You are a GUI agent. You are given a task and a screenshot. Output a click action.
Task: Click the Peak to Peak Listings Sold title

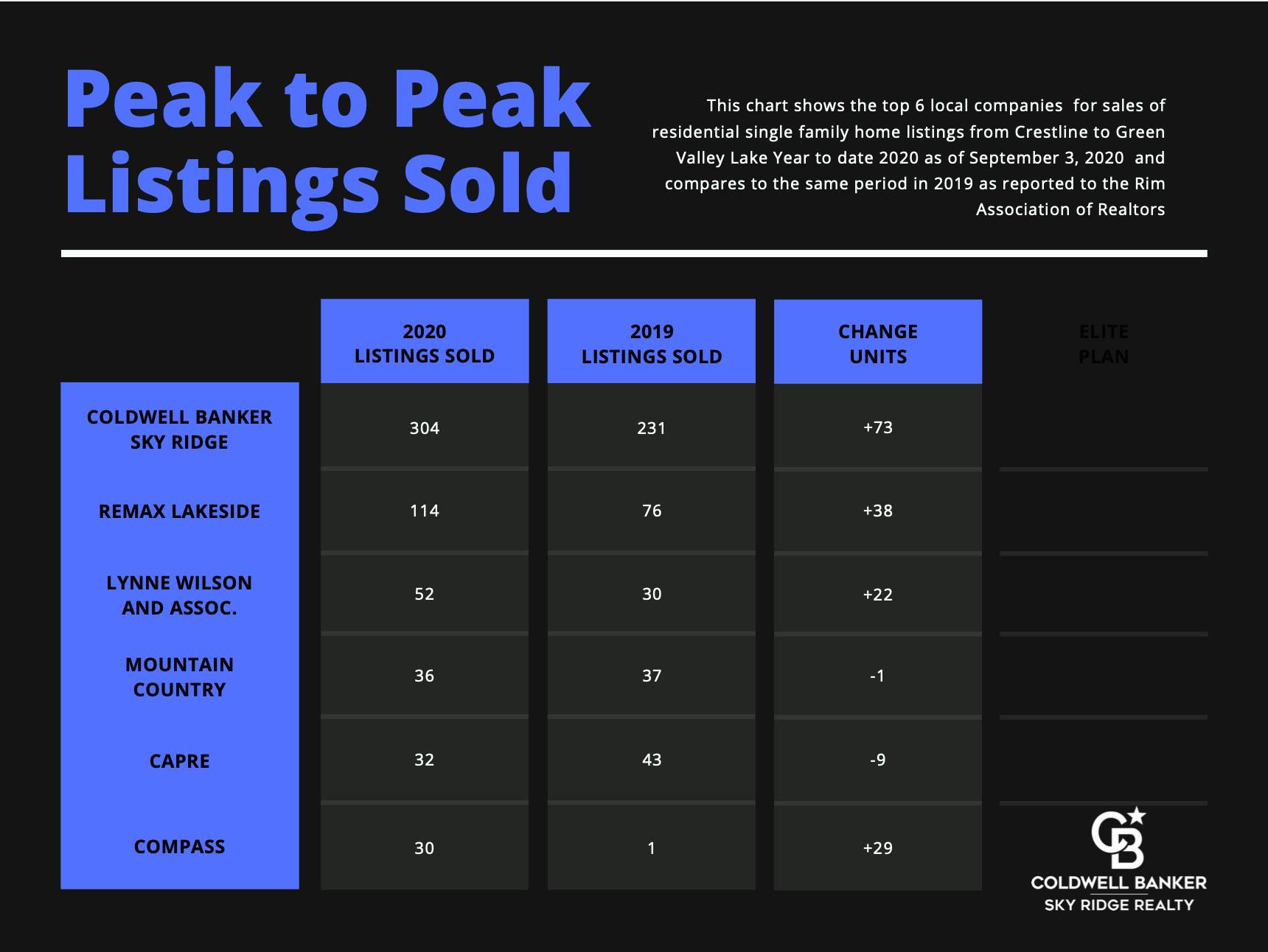coord(327,140)
